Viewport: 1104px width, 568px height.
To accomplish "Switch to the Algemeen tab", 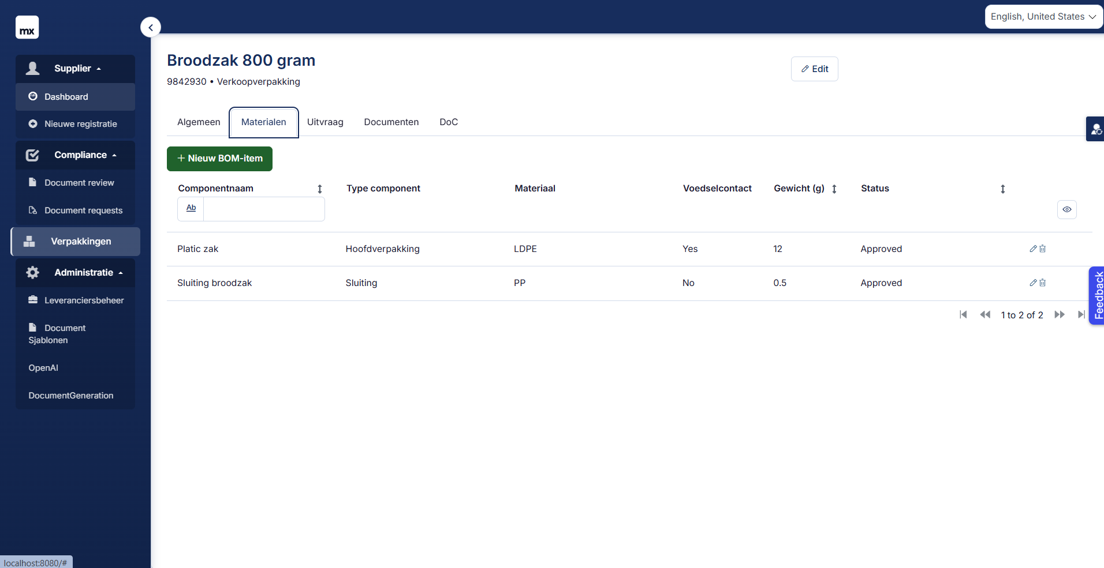I will pyautogui.click(x=199, y=122).
